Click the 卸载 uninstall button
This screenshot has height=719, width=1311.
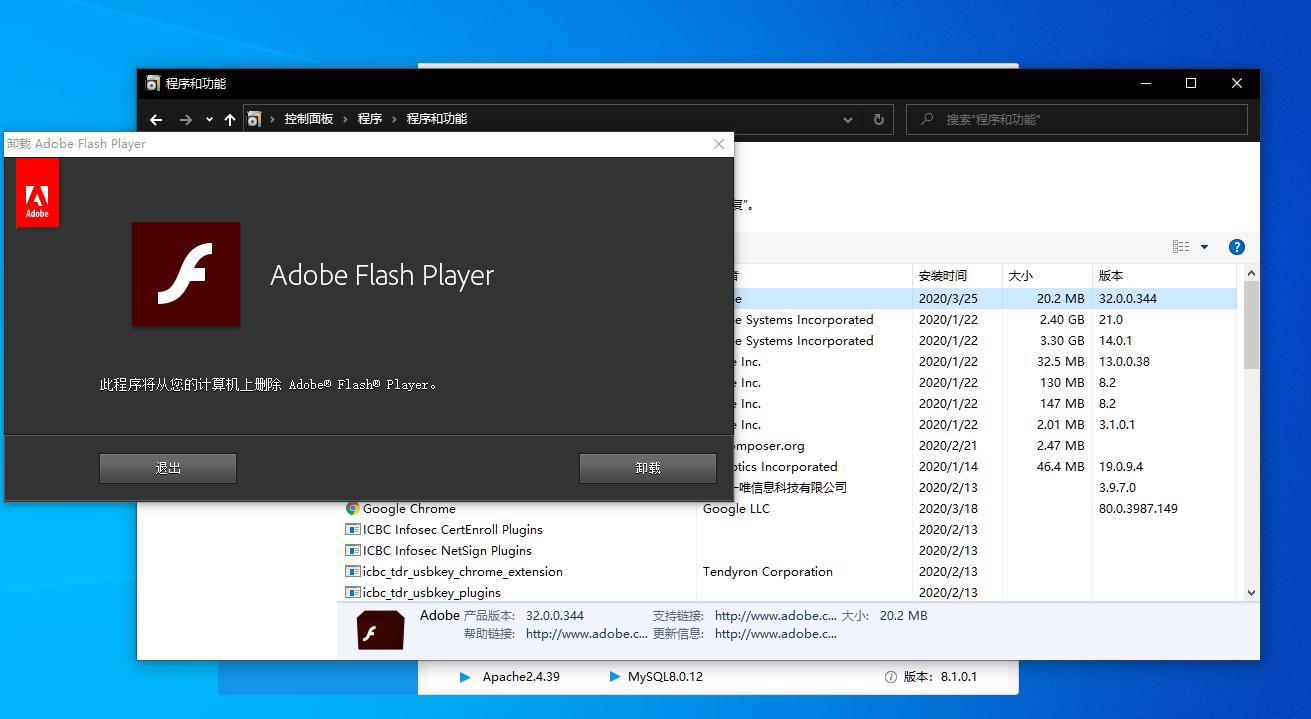[x=648, y=468]
